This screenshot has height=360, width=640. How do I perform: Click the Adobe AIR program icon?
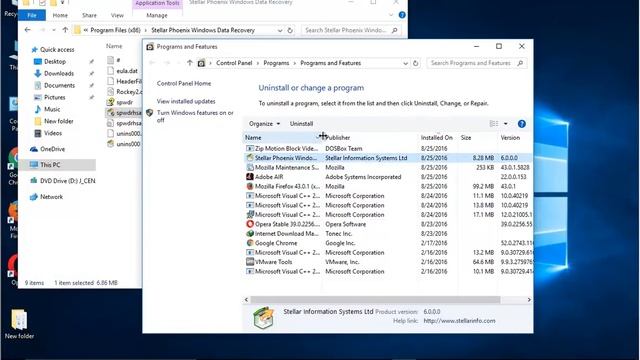(250, 177)
